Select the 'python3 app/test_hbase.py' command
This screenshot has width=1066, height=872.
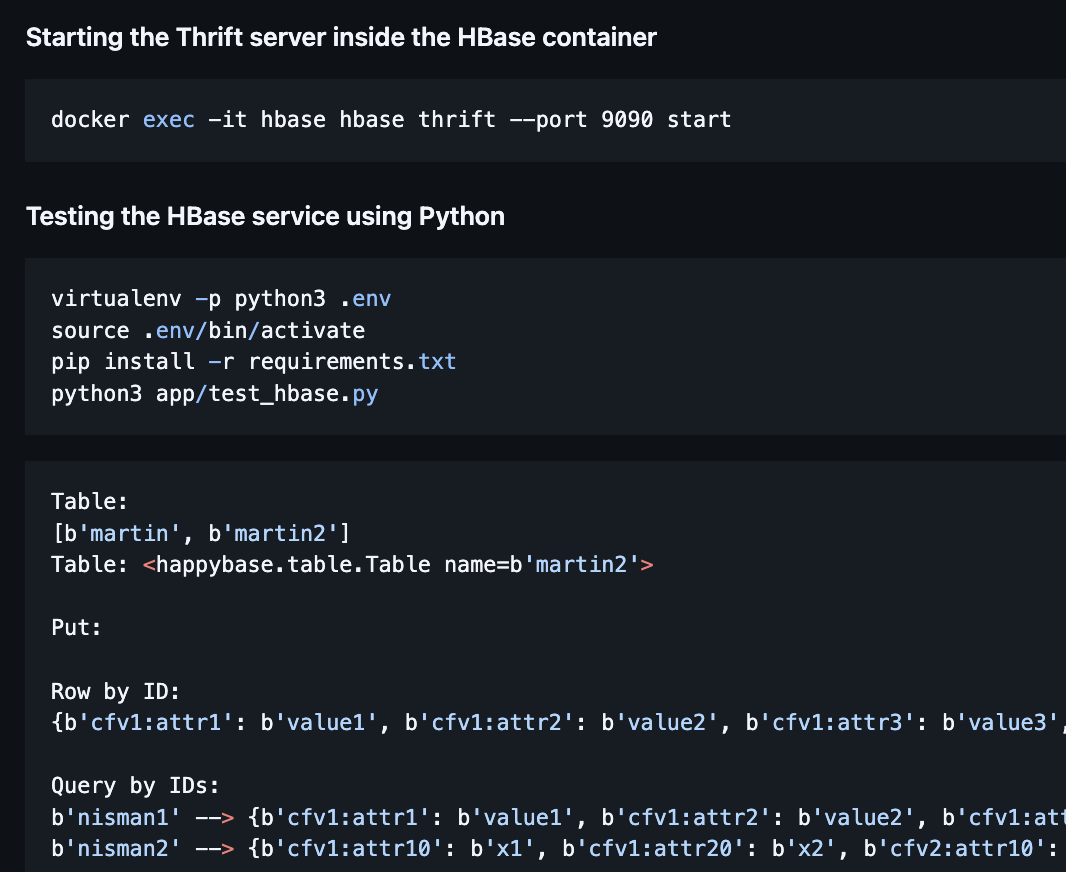click(x=215, y=393)
